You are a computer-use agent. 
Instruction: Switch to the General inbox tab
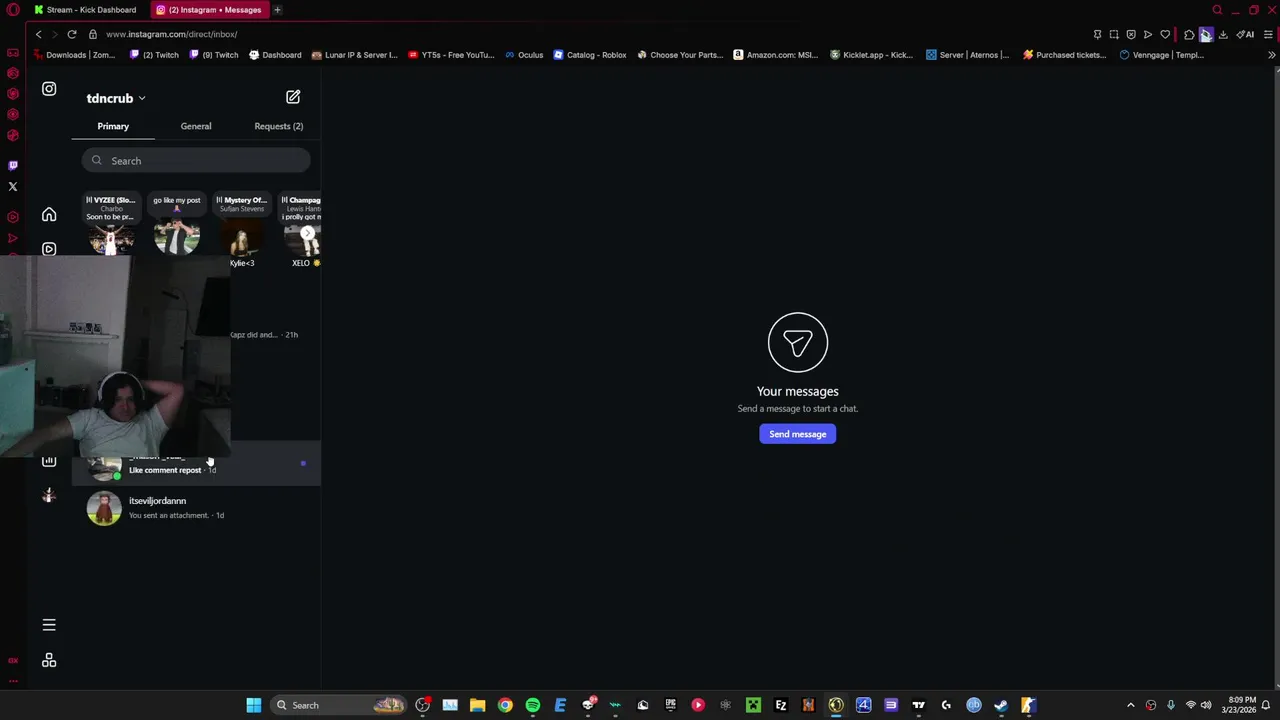pos(196,126)
